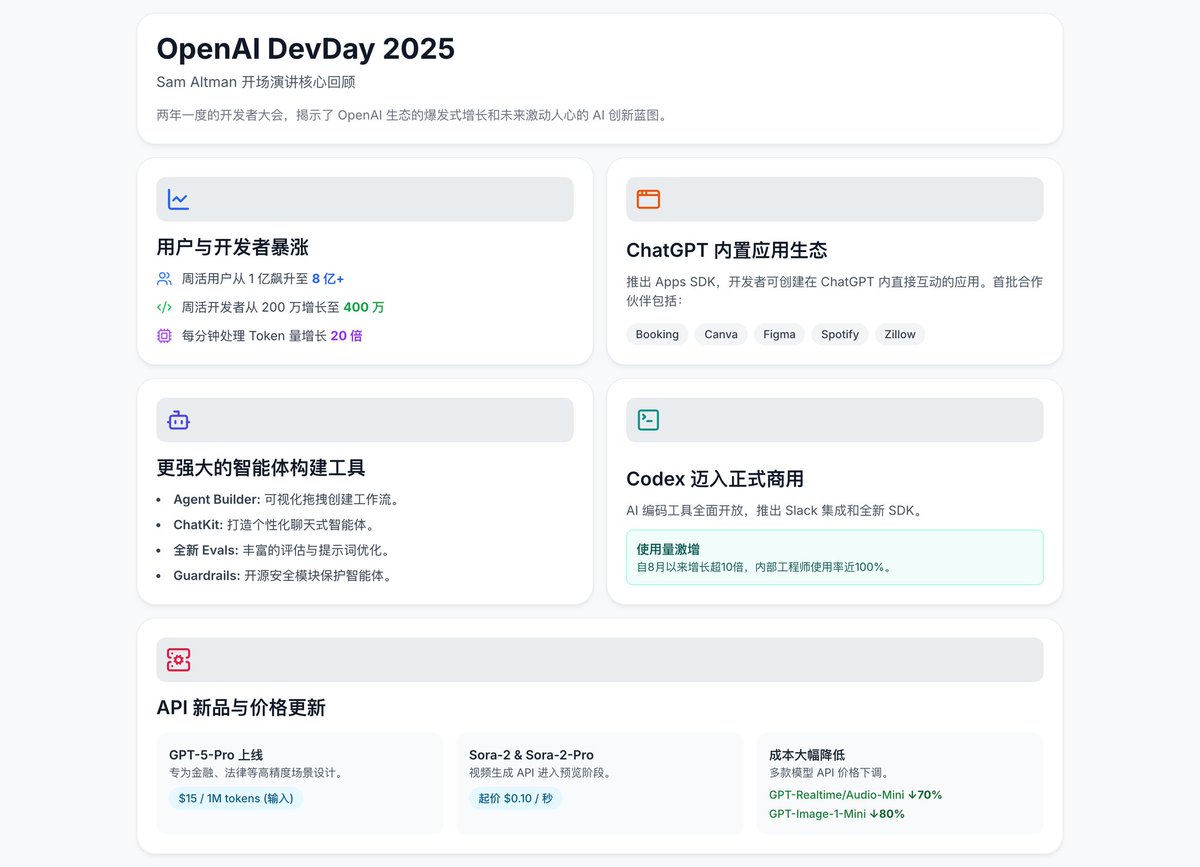Image resolution: width=1200 pixels, height=867 pixels.
Task: Select the users icon next to 周活用户 metric
Action: point(164,279)
